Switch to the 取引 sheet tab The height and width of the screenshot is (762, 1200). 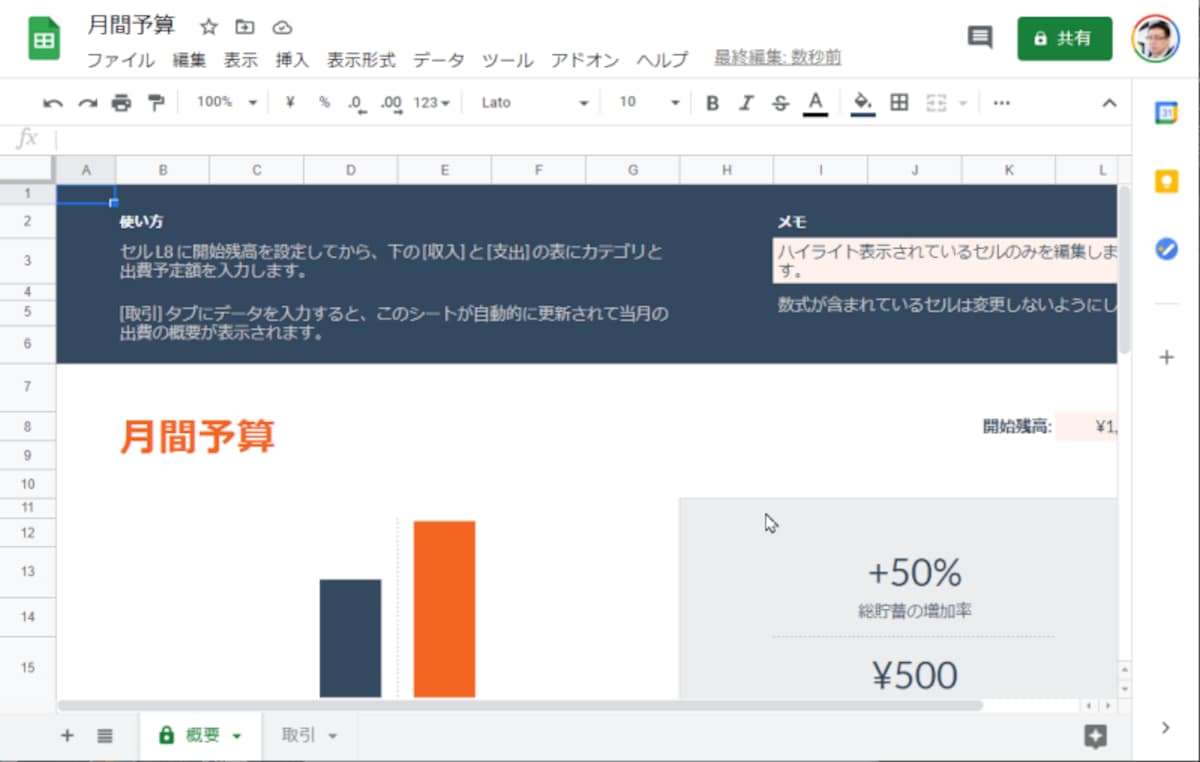(310, 736)
